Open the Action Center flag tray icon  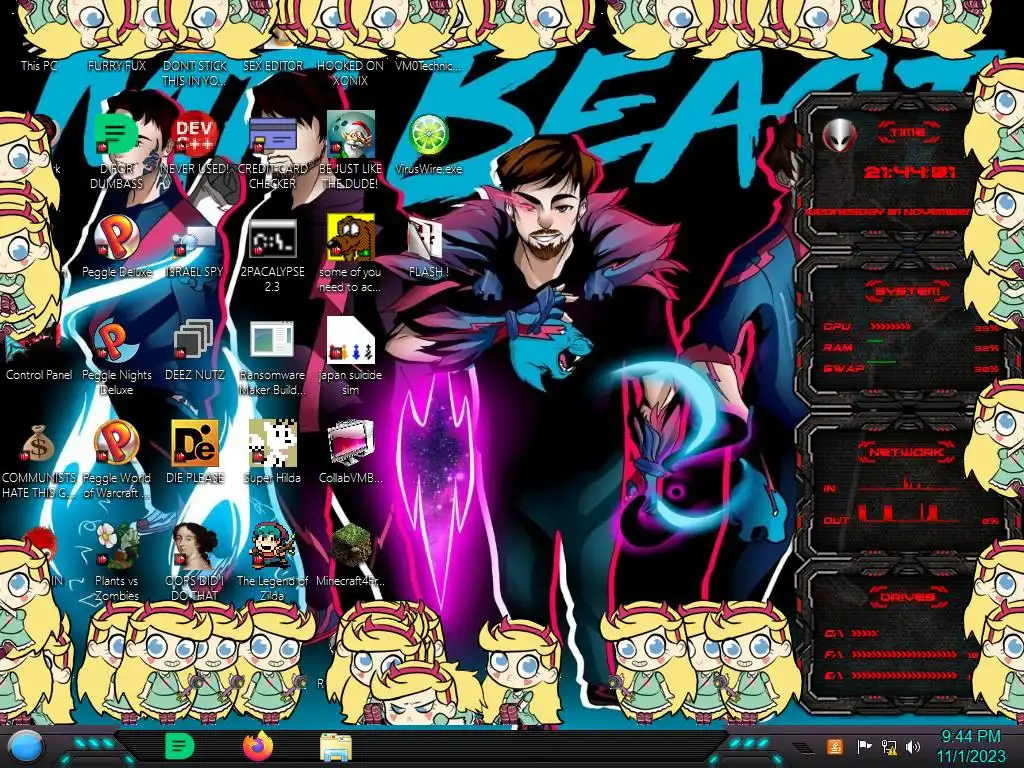[x=863, y=746]
